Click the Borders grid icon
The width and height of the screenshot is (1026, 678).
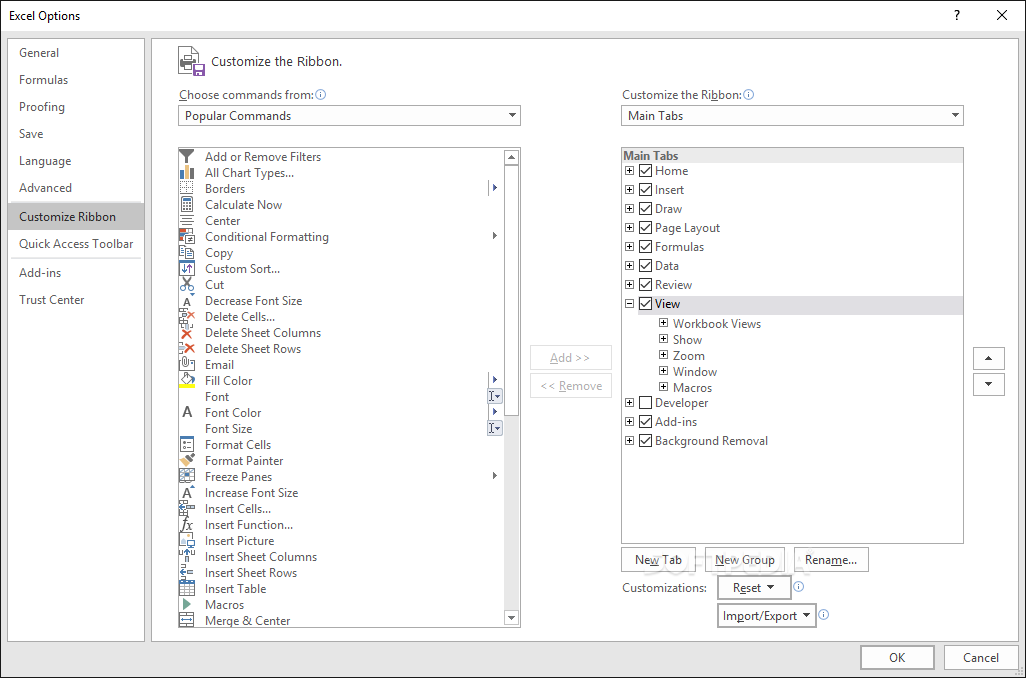[186, 188]
